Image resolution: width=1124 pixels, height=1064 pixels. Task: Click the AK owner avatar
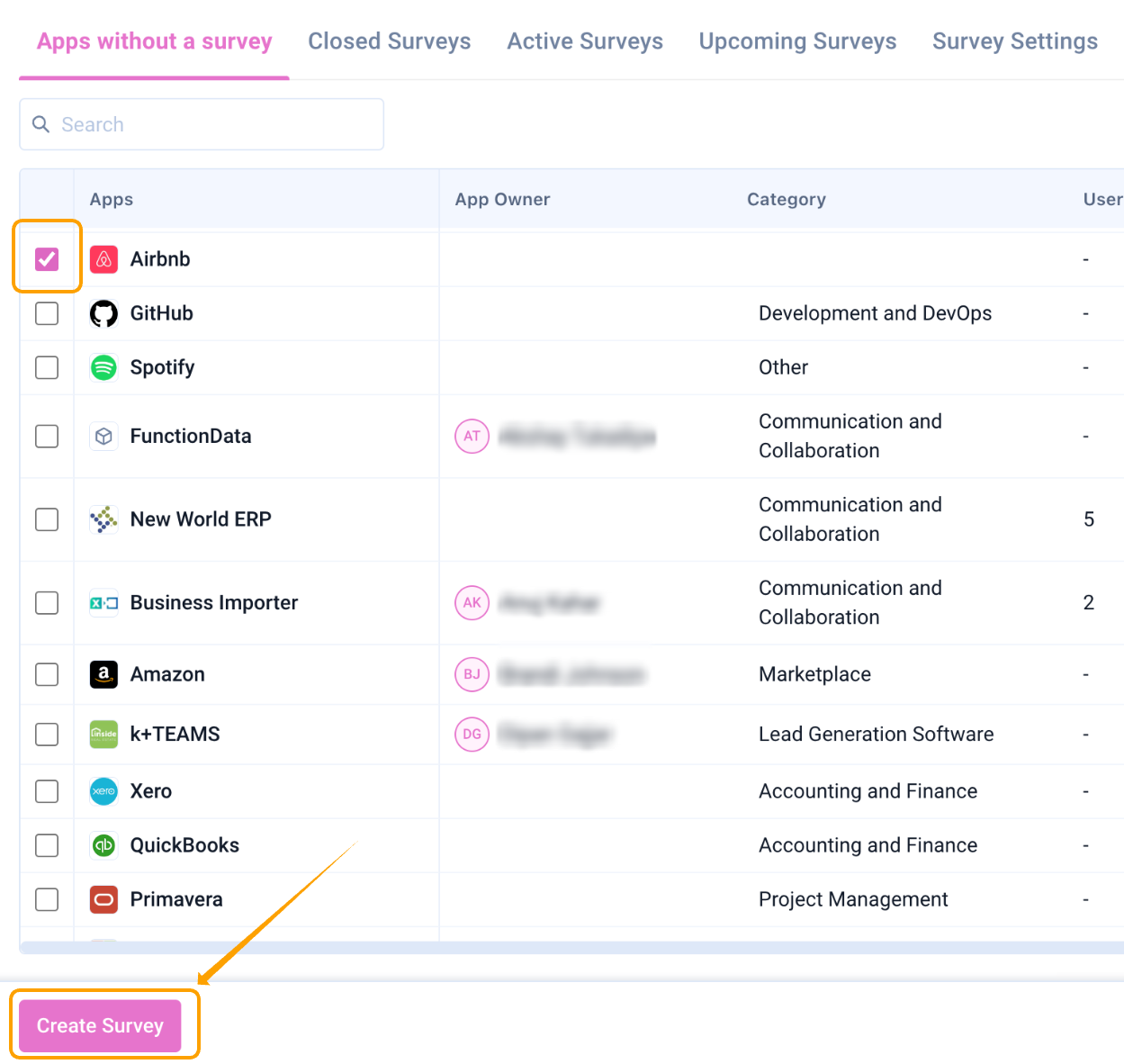(x=472, y=603)
